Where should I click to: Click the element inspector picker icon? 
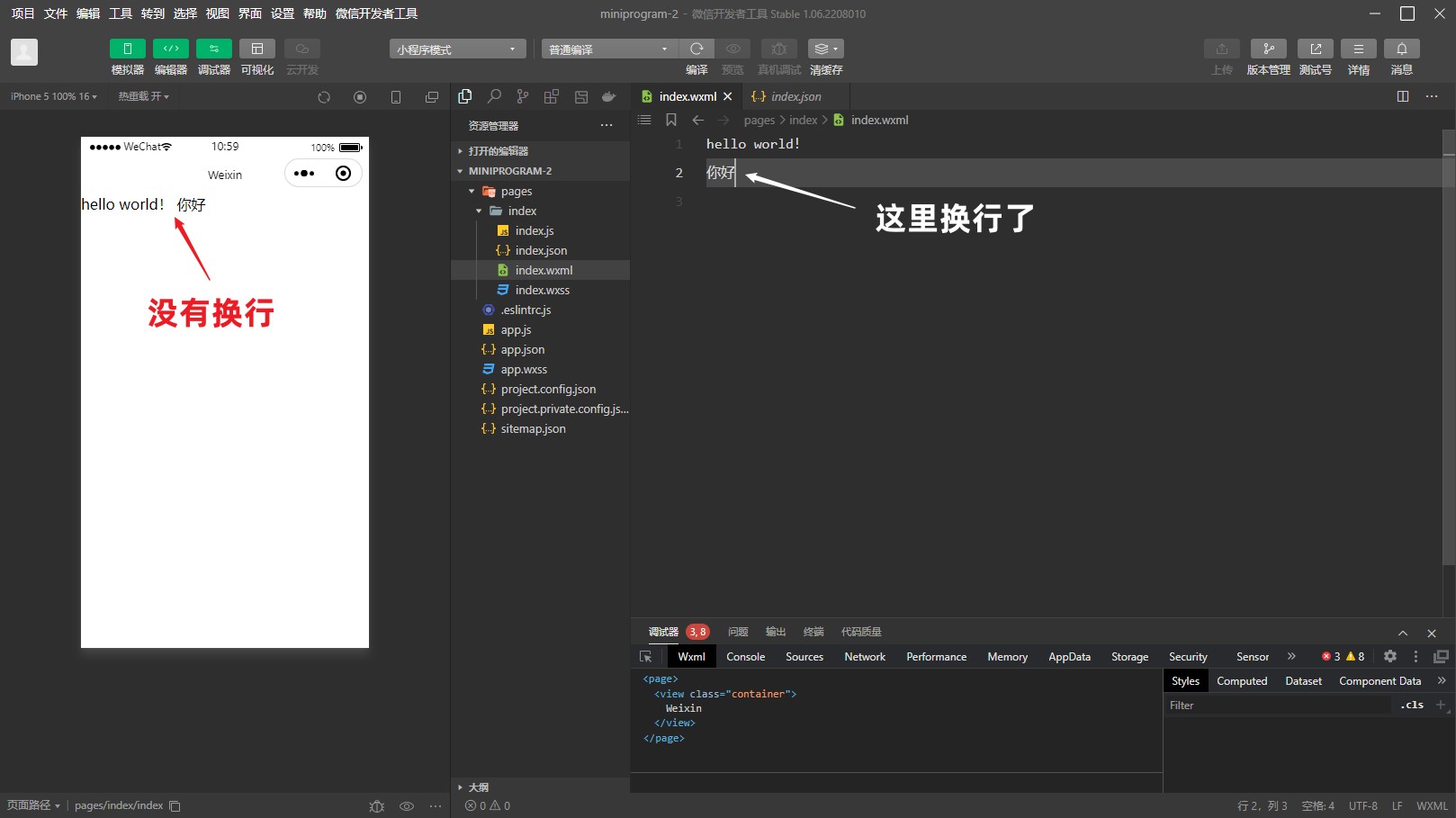coord(645,657)
